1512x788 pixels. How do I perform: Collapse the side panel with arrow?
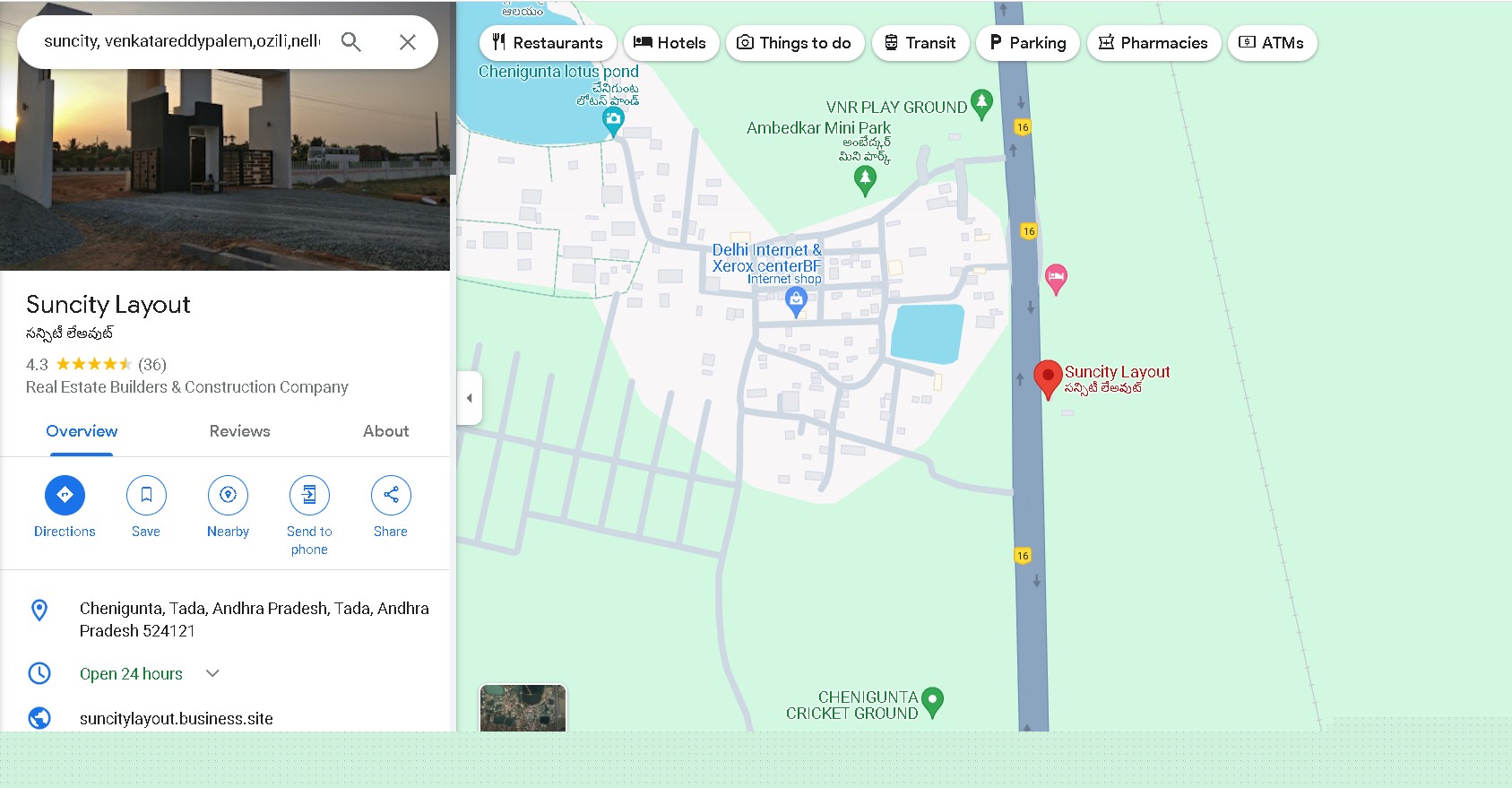click(469, 398)
